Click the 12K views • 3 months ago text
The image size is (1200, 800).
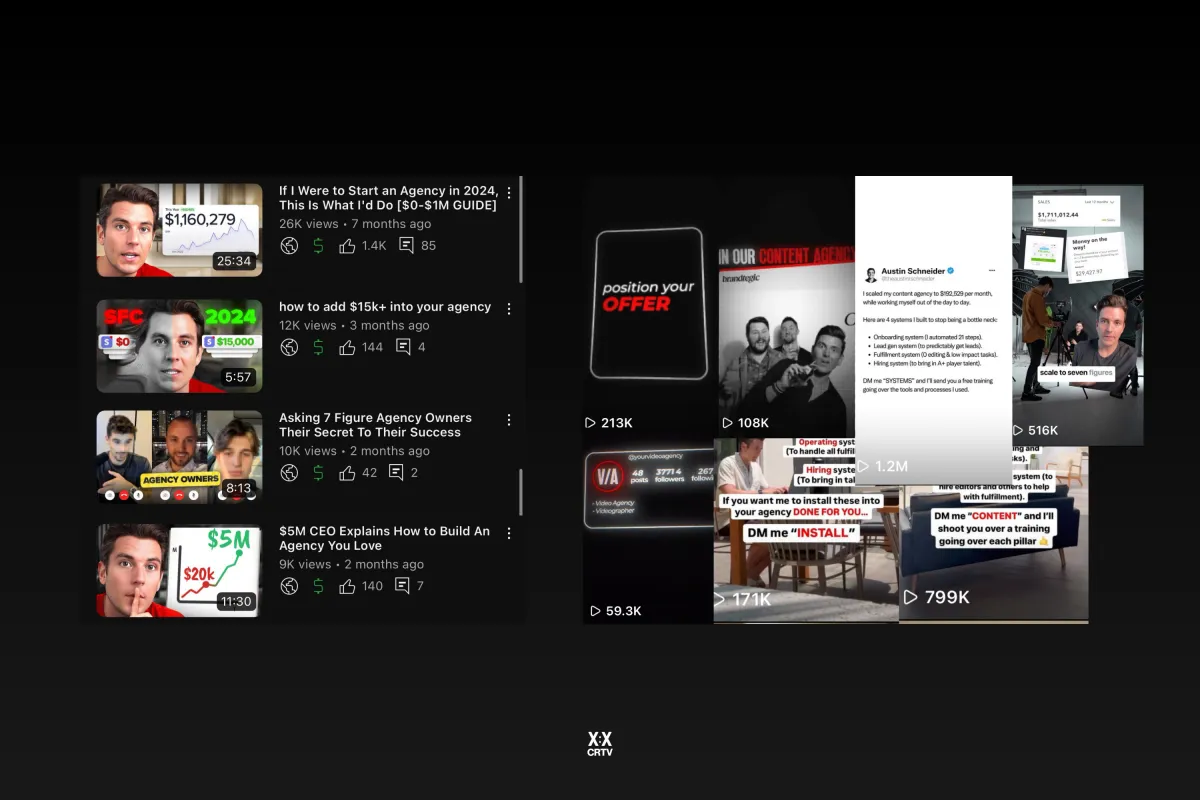coord(354,326)
